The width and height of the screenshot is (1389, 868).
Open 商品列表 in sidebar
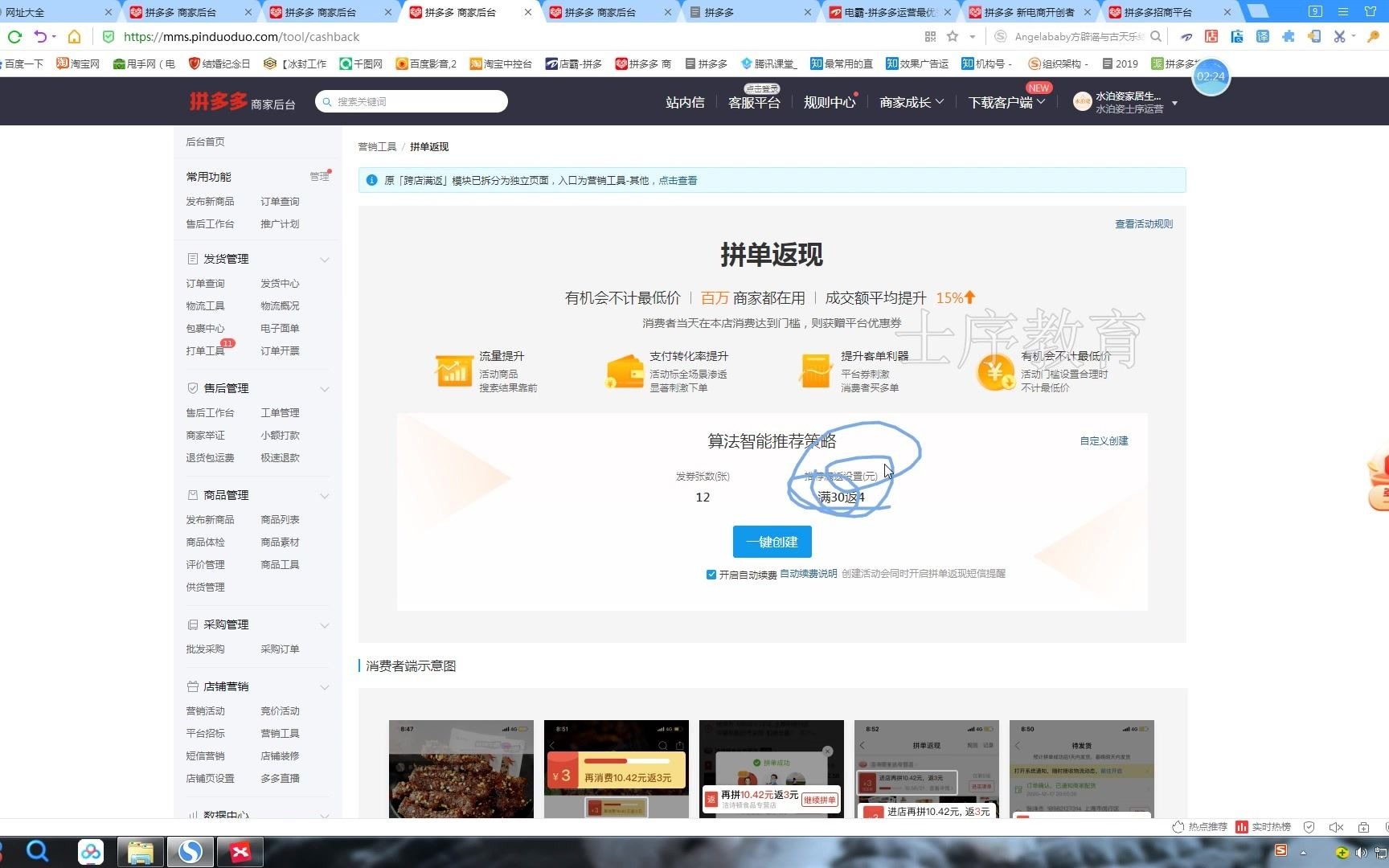[280, 520]
